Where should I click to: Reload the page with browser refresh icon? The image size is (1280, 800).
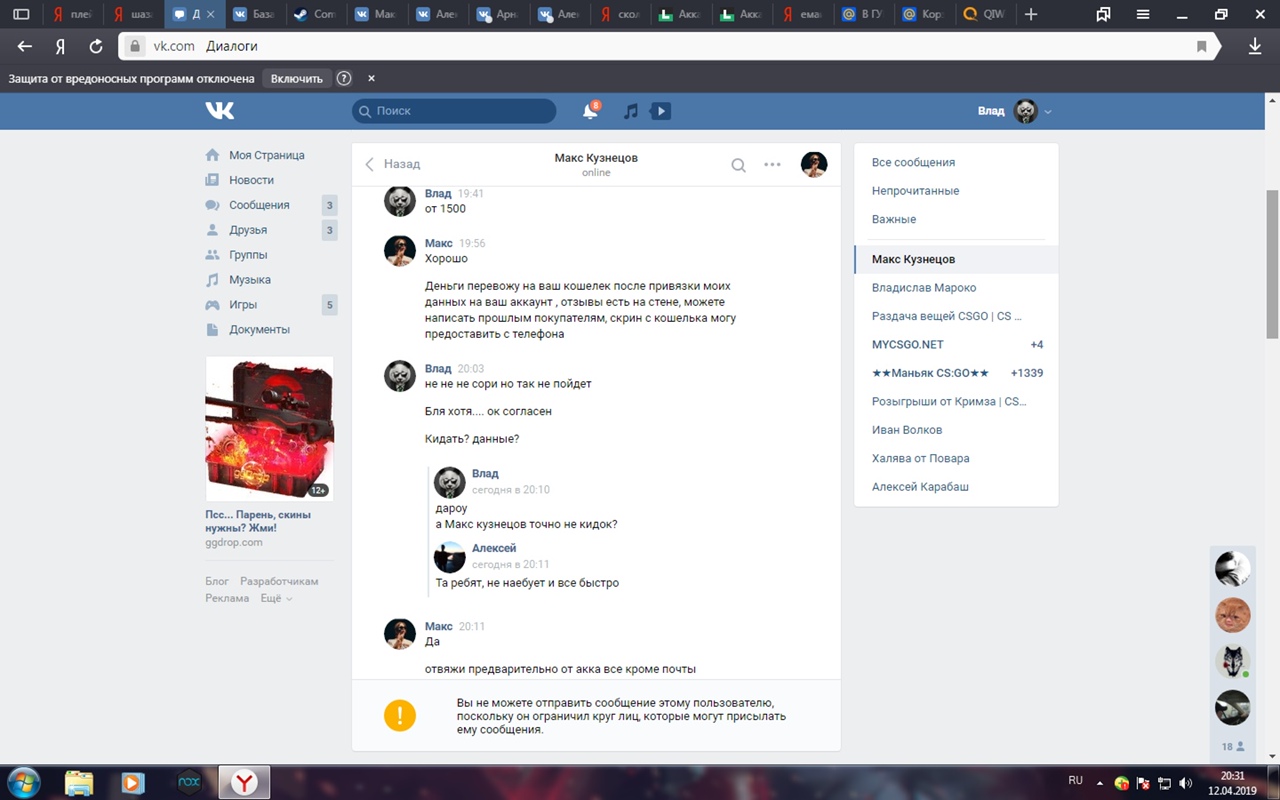[x=96, y=46]
